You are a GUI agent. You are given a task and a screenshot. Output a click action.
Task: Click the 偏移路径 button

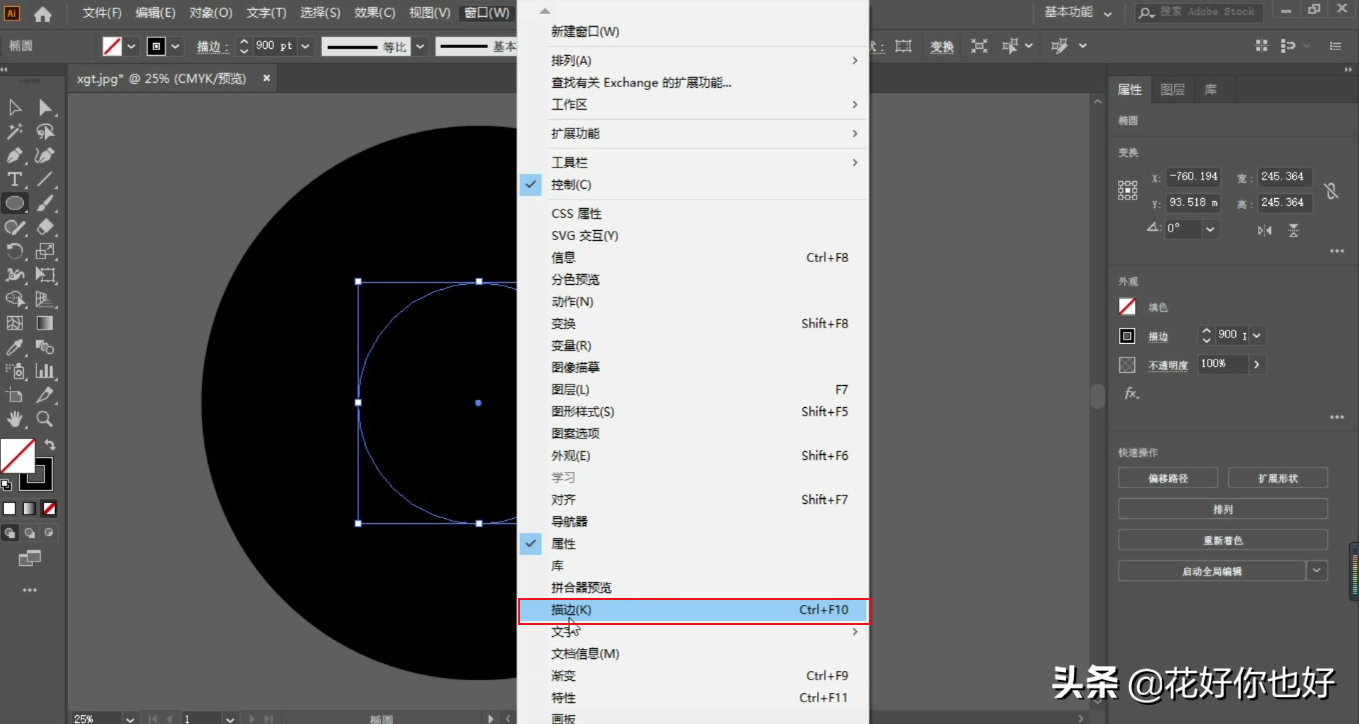1168,478
